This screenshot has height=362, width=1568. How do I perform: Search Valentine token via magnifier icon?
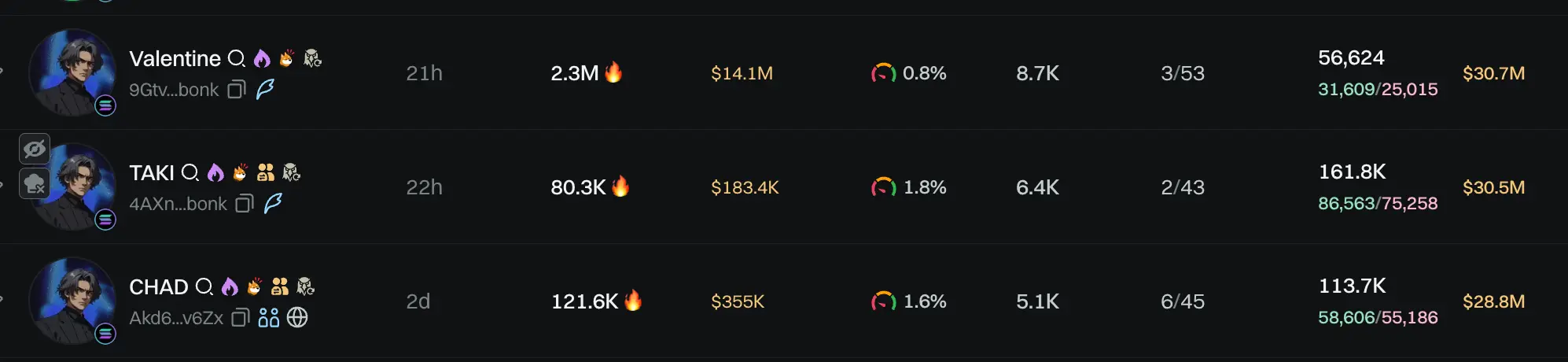click(x=236, y=58)
